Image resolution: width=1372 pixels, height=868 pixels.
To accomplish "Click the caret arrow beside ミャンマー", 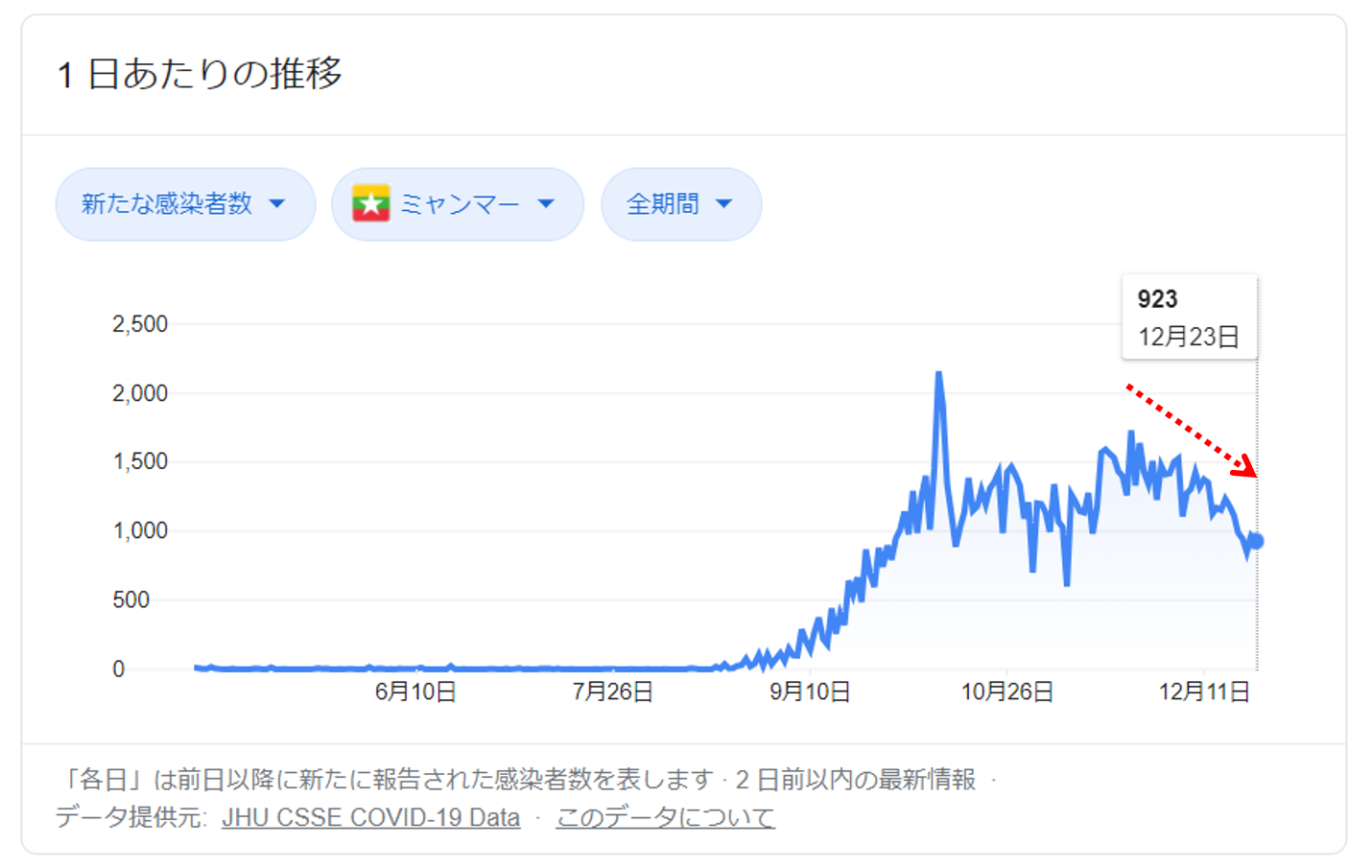I will coord(546,203).
